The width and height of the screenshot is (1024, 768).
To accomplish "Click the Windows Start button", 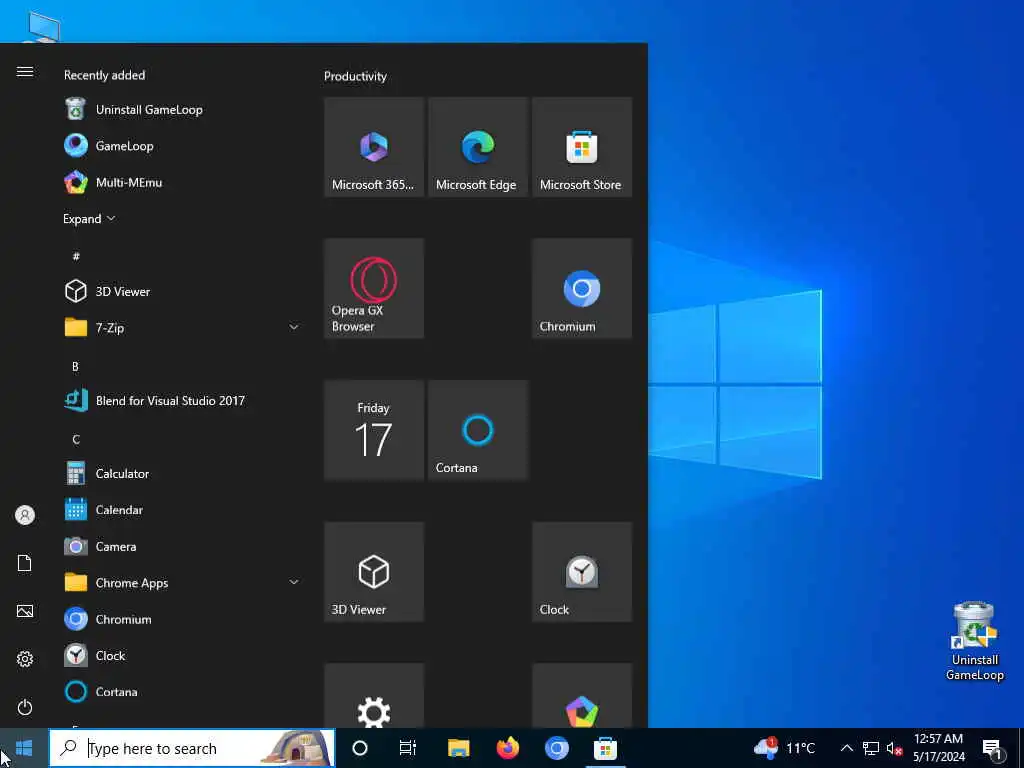I will click(24, 748).
